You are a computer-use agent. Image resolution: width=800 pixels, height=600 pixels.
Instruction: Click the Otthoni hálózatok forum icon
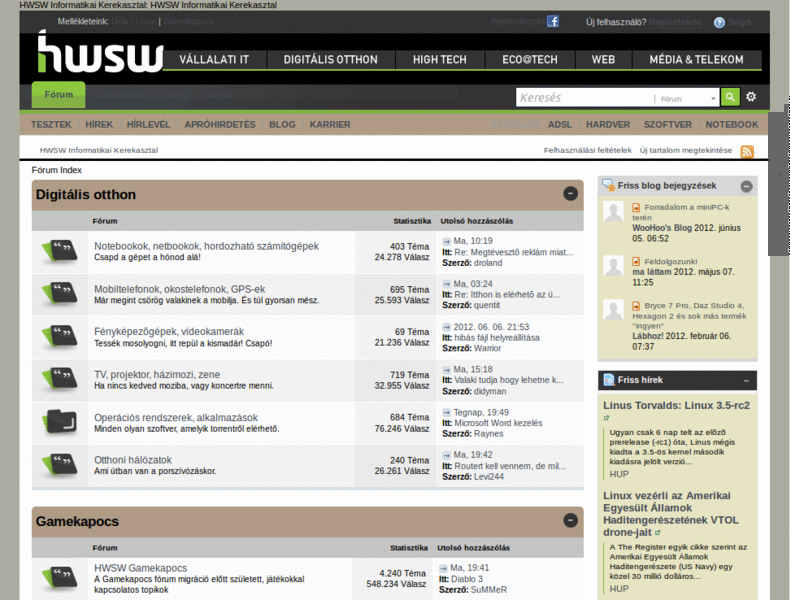[60, 465]
